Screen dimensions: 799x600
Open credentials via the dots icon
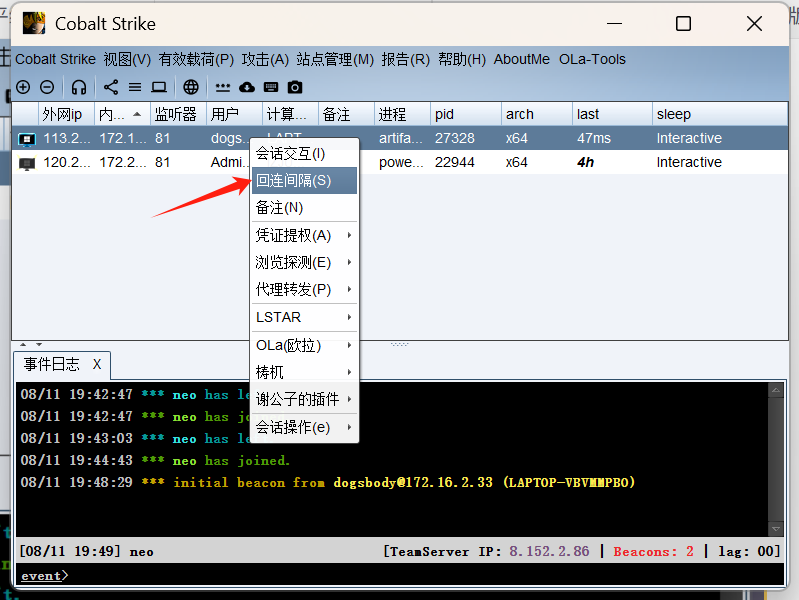pyautogui.click(x=223, y=88)
